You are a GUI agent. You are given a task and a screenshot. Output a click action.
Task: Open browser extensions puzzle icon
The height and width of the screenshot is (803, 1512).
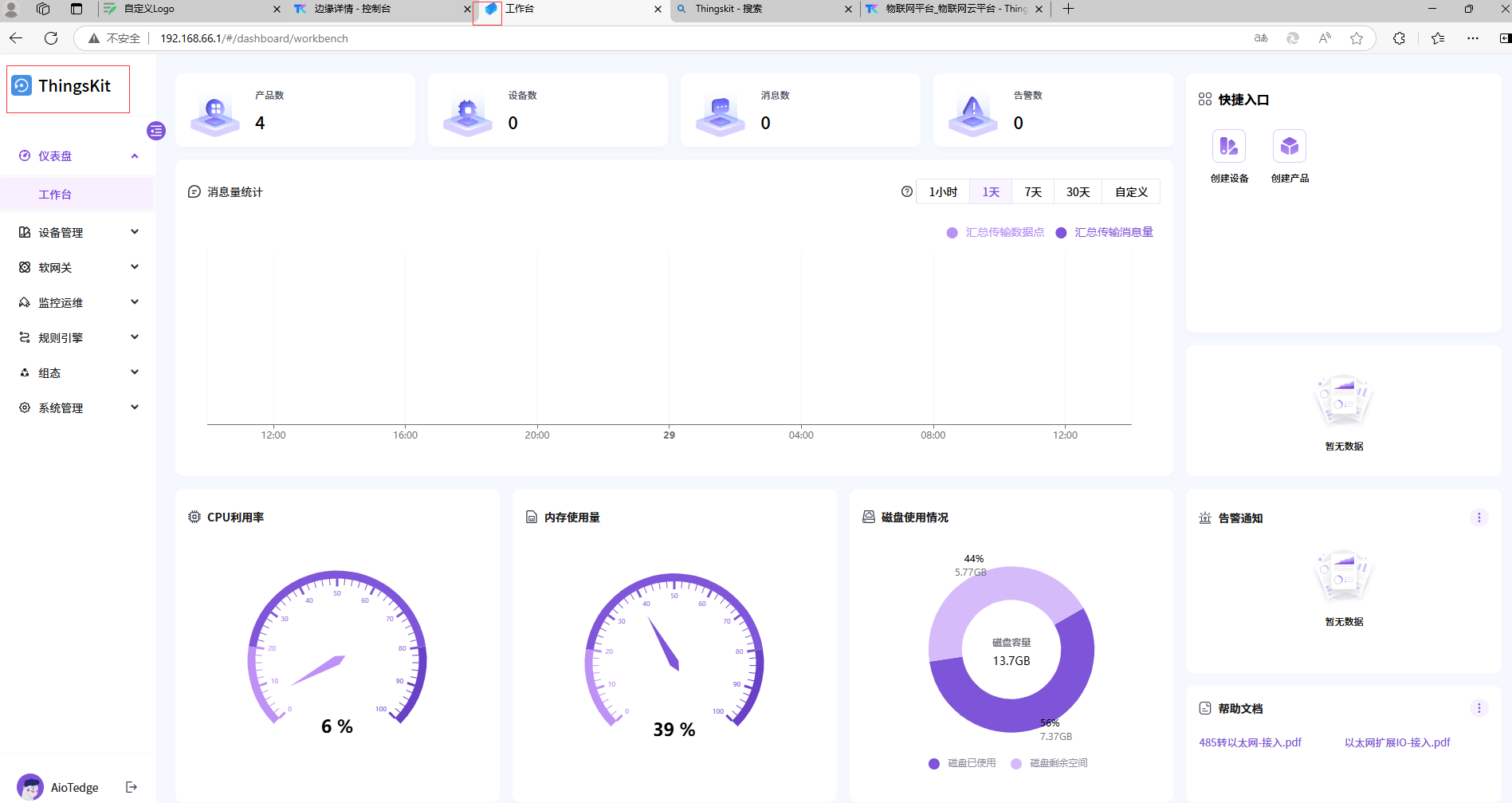[x=1399, y=38]
